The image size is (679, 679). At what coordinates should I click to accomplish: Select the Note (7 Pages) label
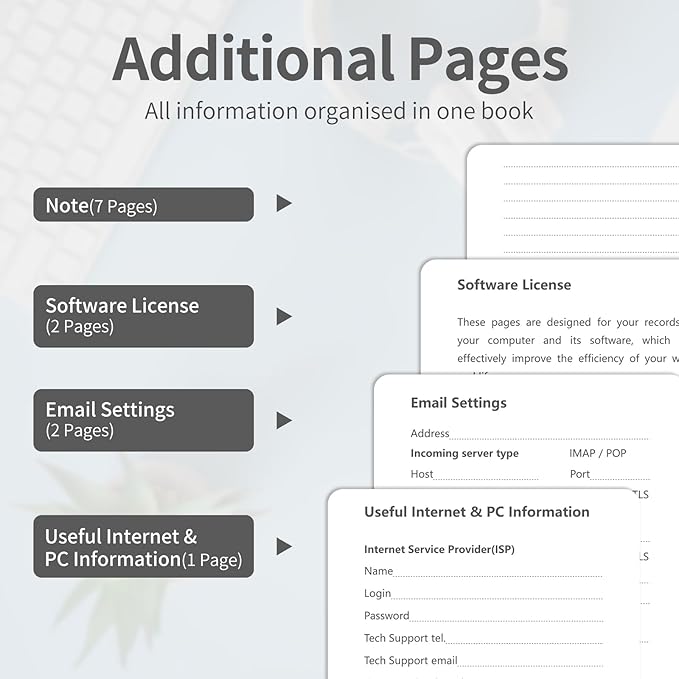pos(143,205)
